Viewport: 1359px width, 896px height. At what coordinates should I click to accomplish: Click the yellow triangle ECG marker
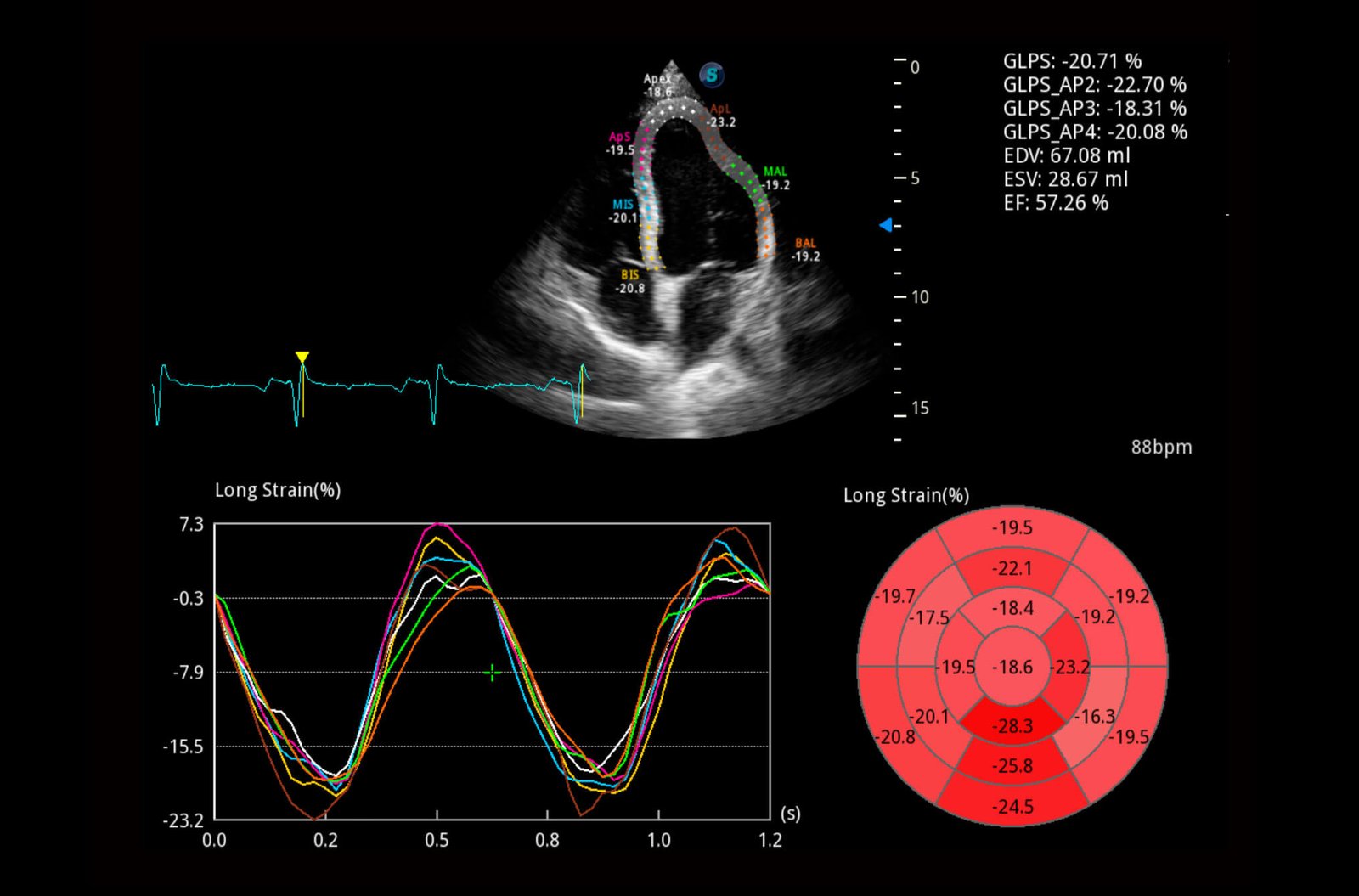pos(302,358)
